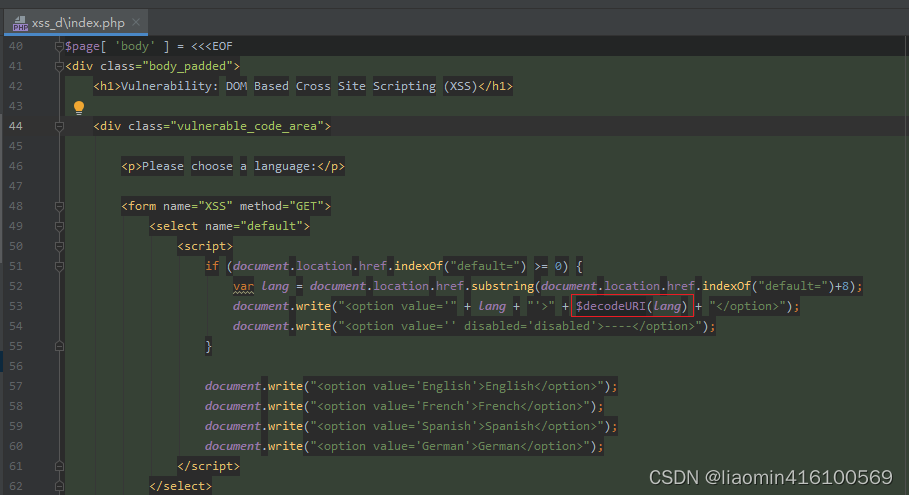
Task: Click the $page variable on line 40
Action: (x=82, y=46)
